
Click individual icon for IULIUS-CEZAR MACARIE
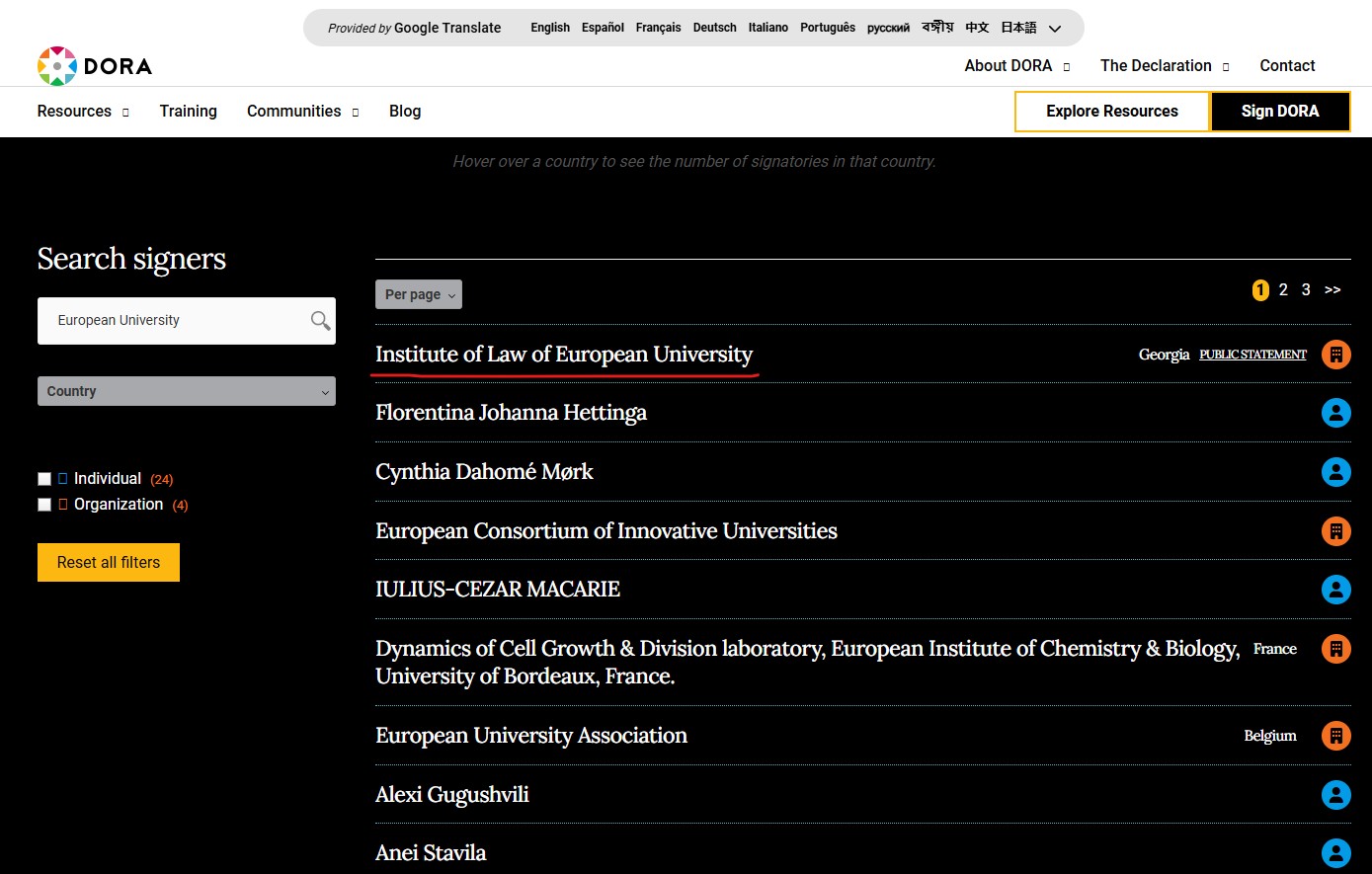tap(1335, 590)
